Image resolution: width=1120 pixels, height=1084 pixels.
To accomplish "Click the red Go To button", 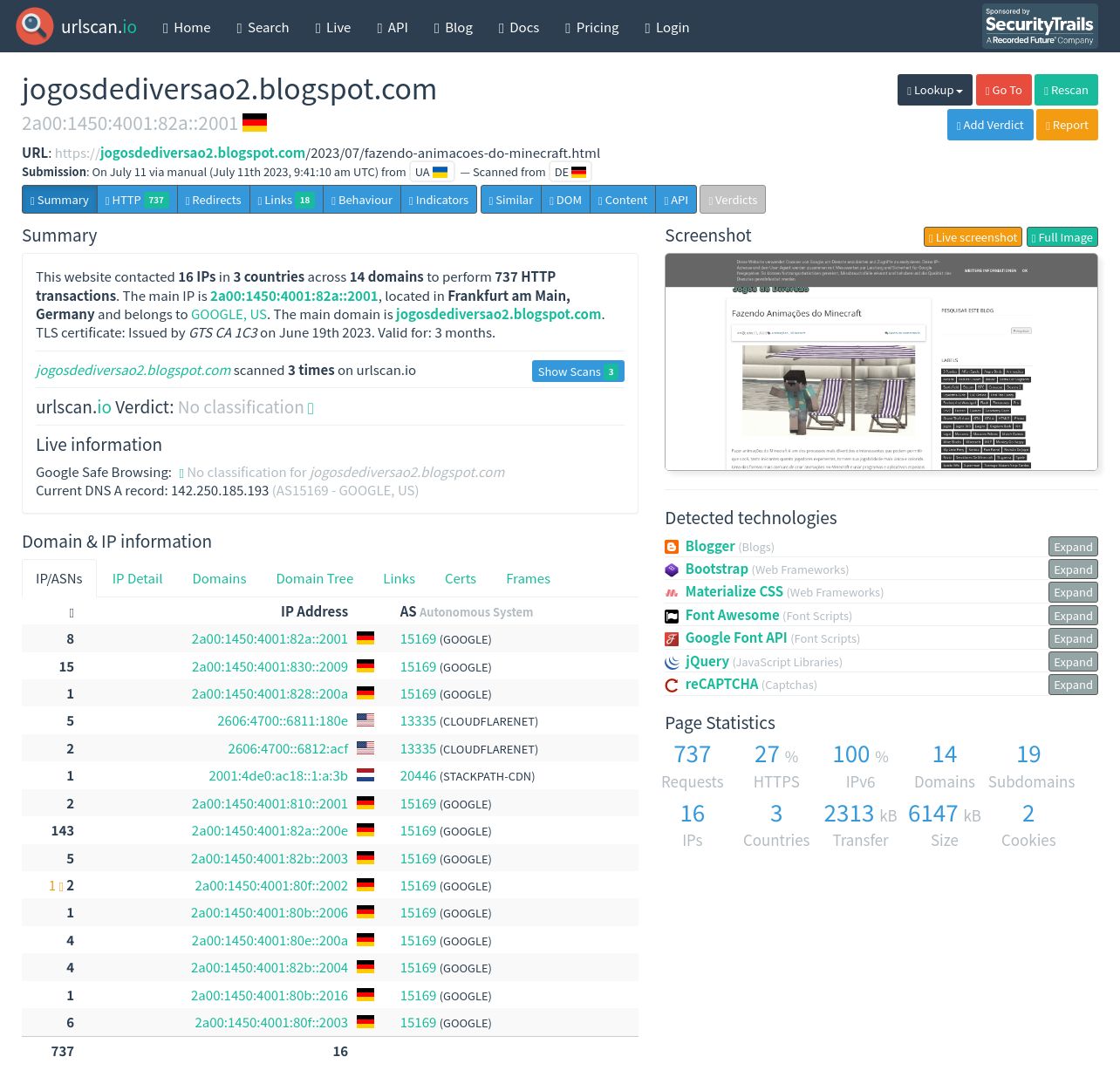I will coord(1003,90).
